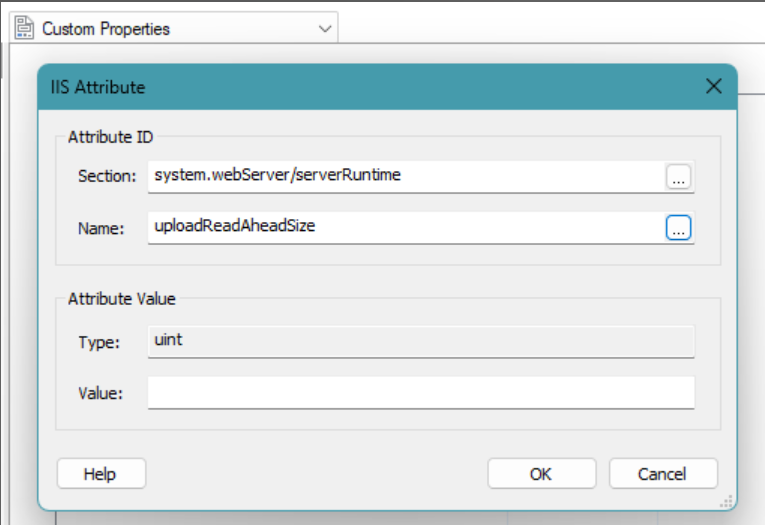This screenshot has height=525, width=765.
Task: Open the Custom Properties dropdown
Action: [173, 28]
